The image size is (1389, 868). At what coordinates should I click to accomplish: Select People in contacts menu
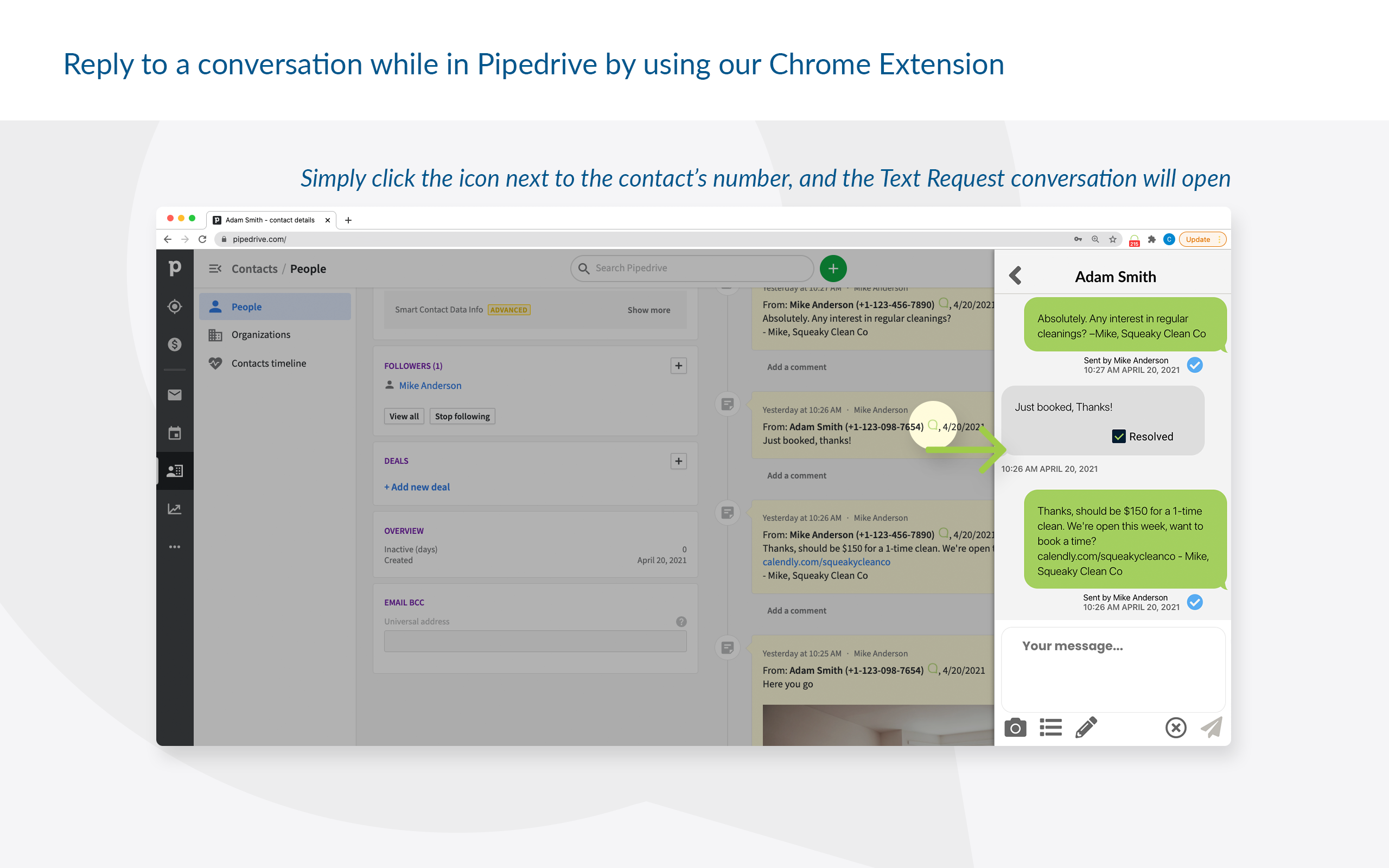point(275,307)
